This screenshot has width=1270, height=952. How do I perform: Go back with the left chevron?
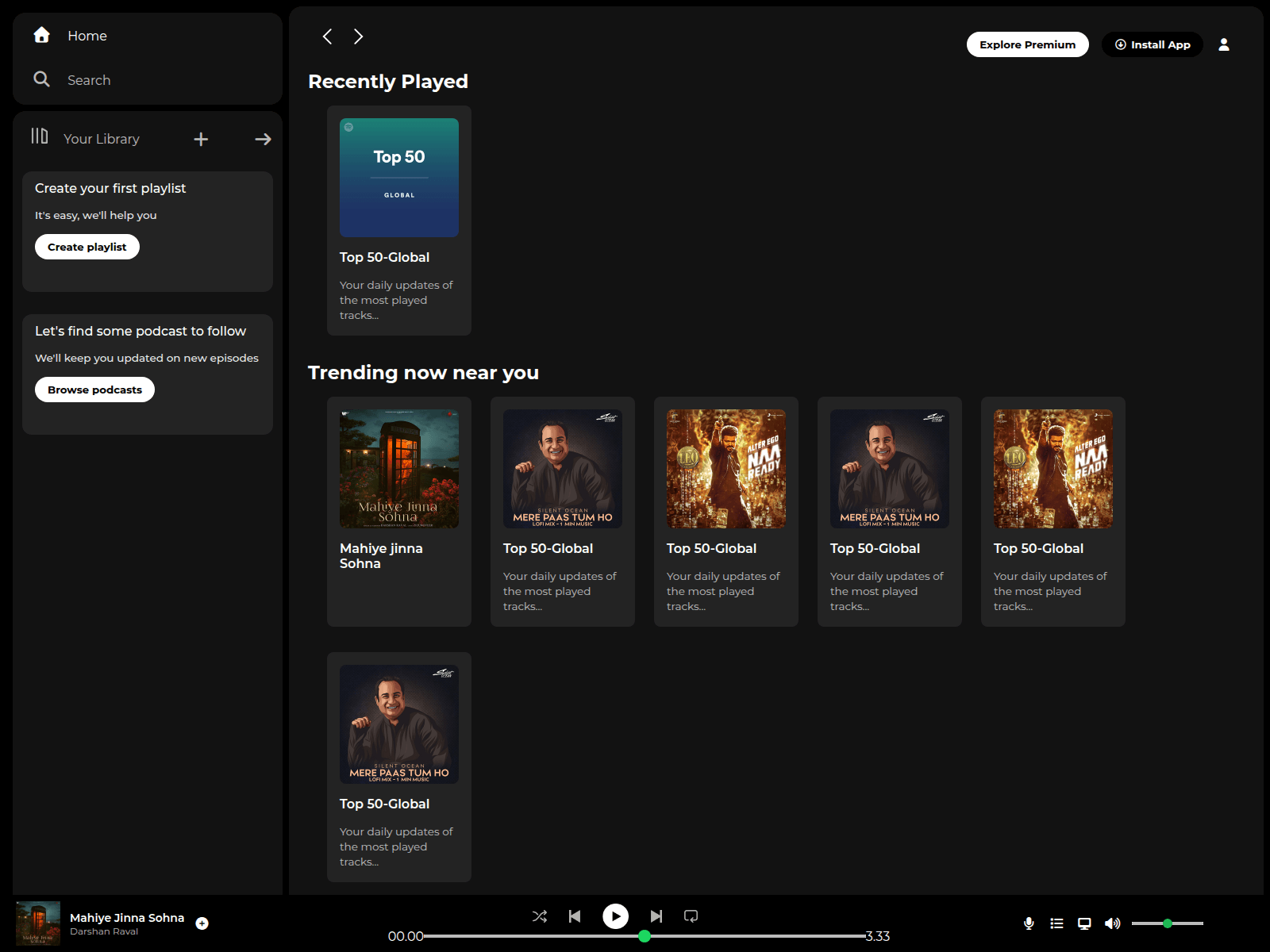(327, 36)
